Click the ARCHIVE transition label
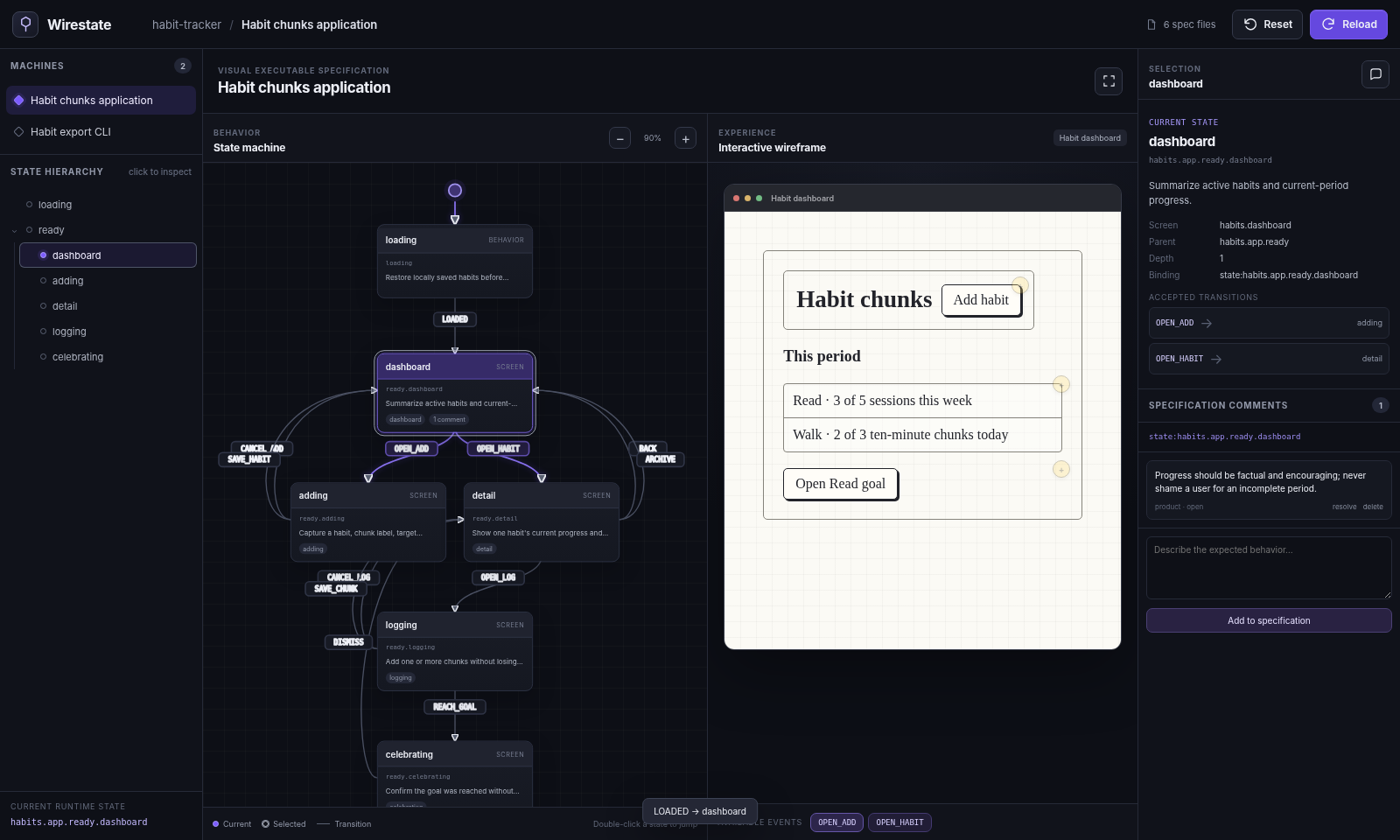Image resolution: width=1400 pixels, height=840 pixels. coord(661,459)
